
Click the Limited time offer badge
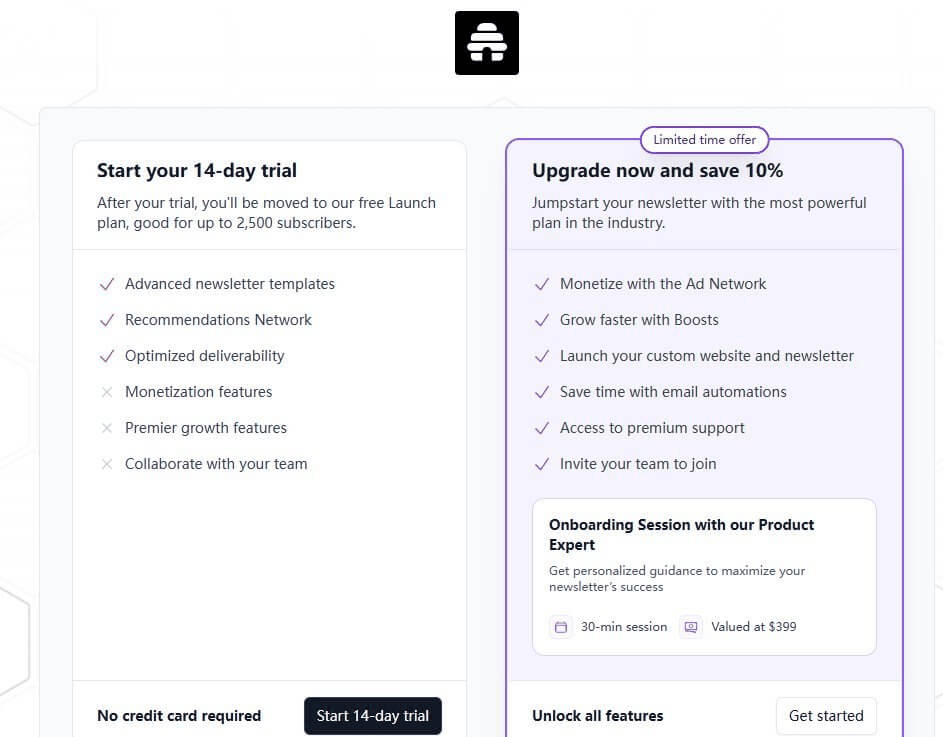(x=704, y=140)
